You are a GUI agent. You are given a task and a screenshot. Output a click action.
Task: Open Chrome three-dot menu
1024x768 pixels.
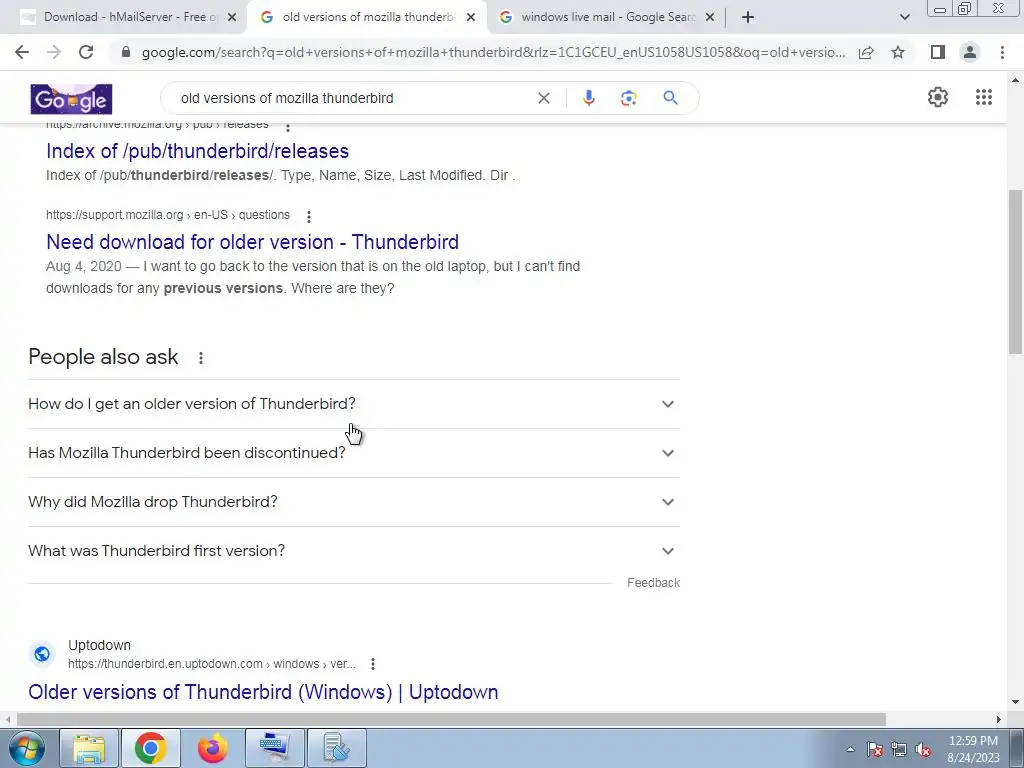tap(1002, 52)
